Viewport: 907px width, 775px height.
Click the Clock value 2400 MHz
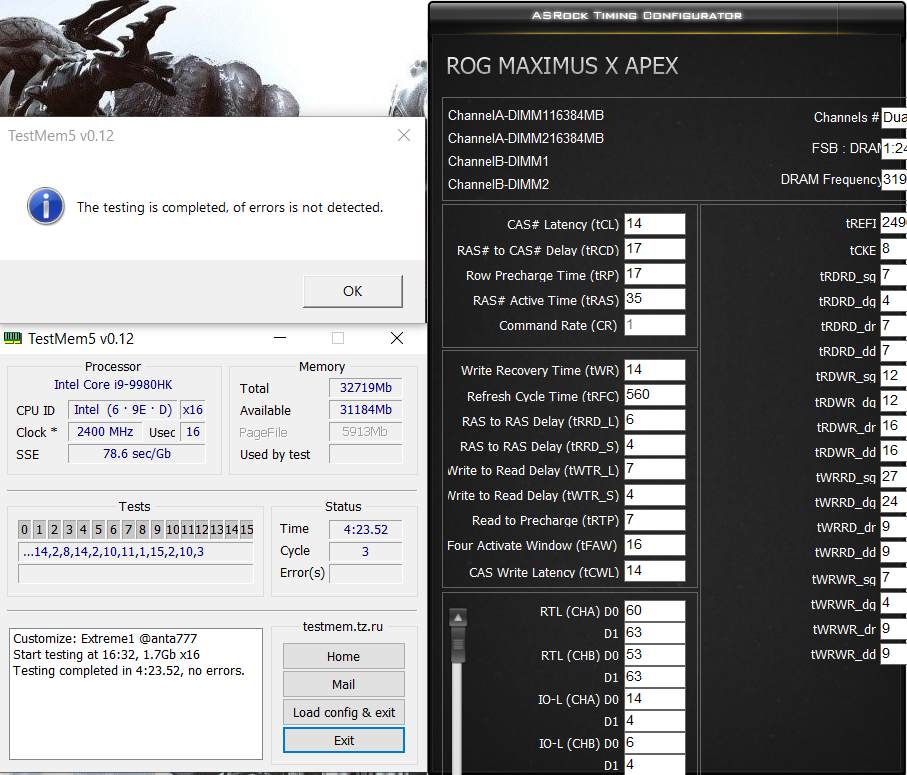click(x=105, y=431)
